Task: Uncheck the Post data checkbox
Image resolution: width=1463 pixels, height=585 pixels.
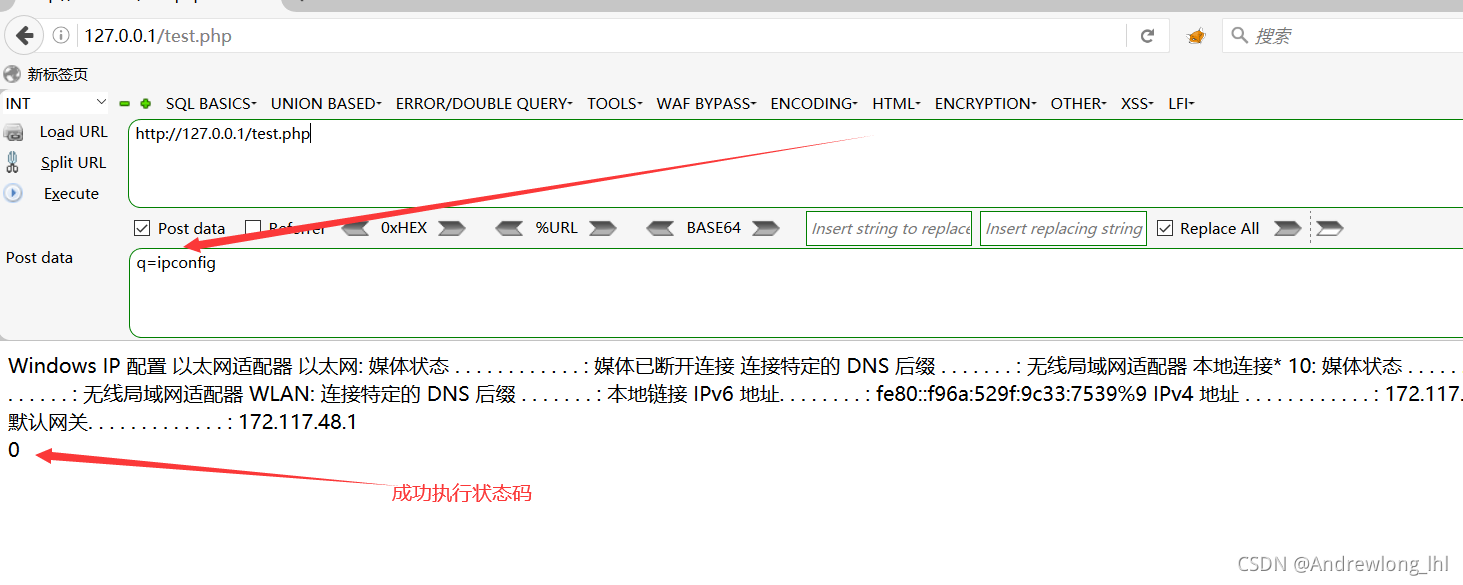Action: click(x=142, y=228)
